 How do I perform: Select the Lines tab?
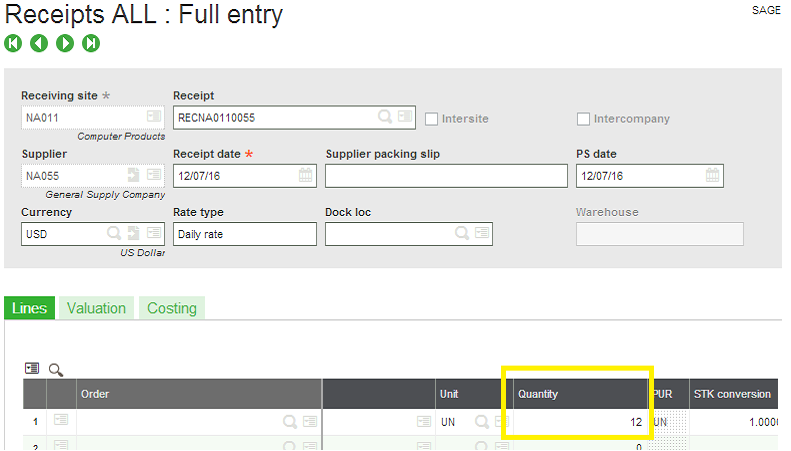pyautogui.click(x=29, y=308)
